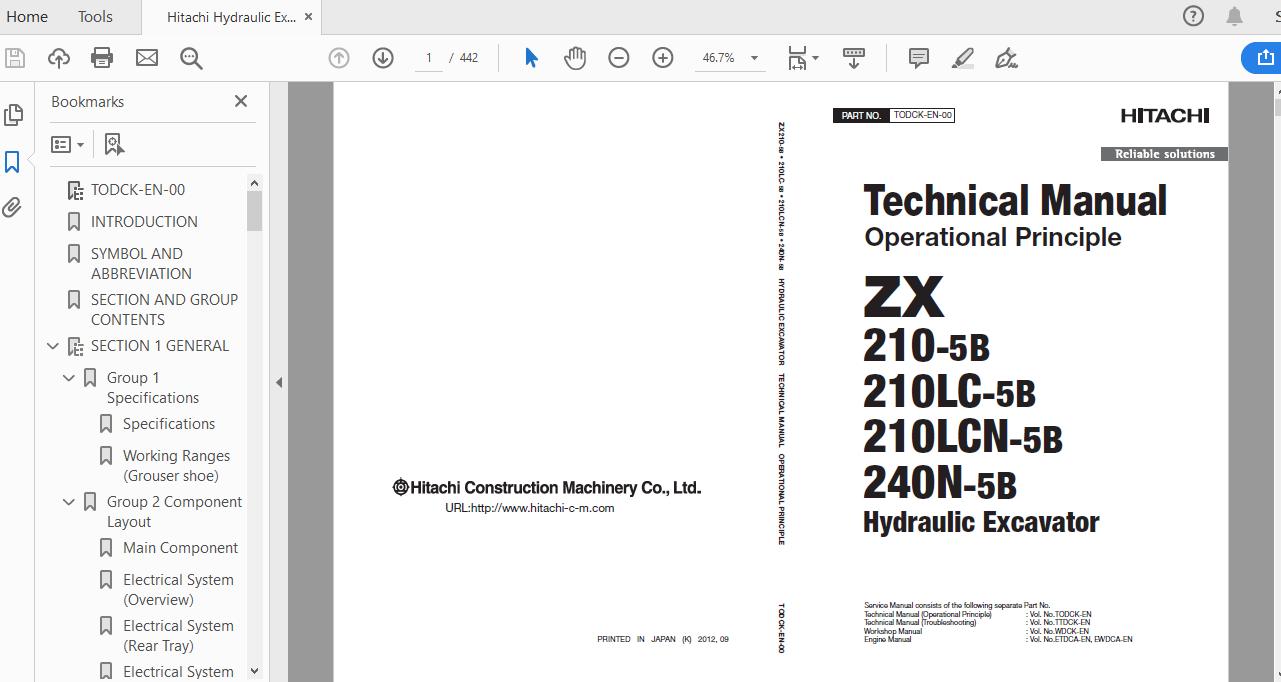Open the Main Component bookmark
Screen dimensions: 1281x682
180,548
